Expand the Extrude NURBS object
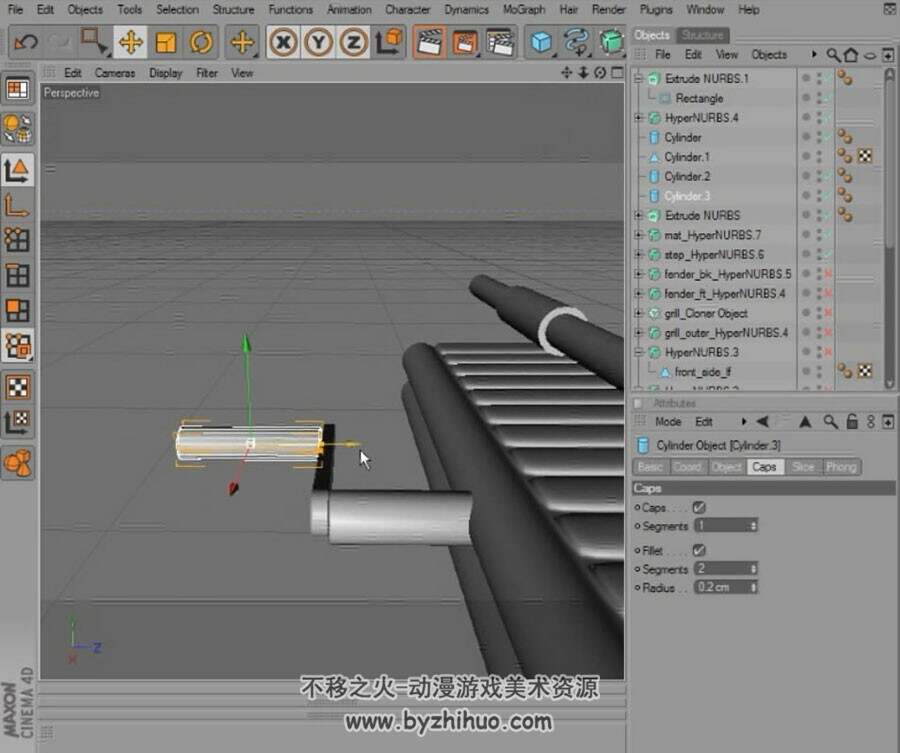Screen dimensions: 900x753 (x=638, y=215)
